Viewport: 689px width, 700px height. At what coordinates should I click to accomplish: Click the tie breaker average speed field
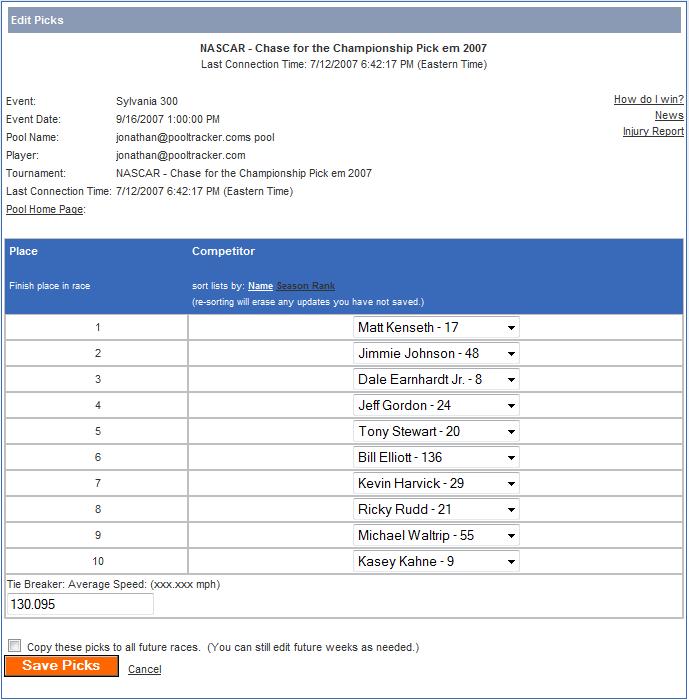[80, 604]
